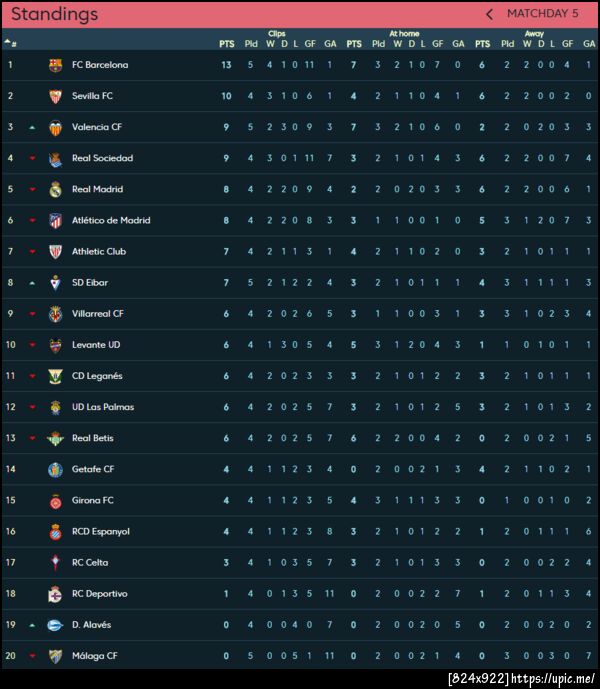Click the Valencia CF bat crest
The image size is (600, 689).
click(55, 127)
